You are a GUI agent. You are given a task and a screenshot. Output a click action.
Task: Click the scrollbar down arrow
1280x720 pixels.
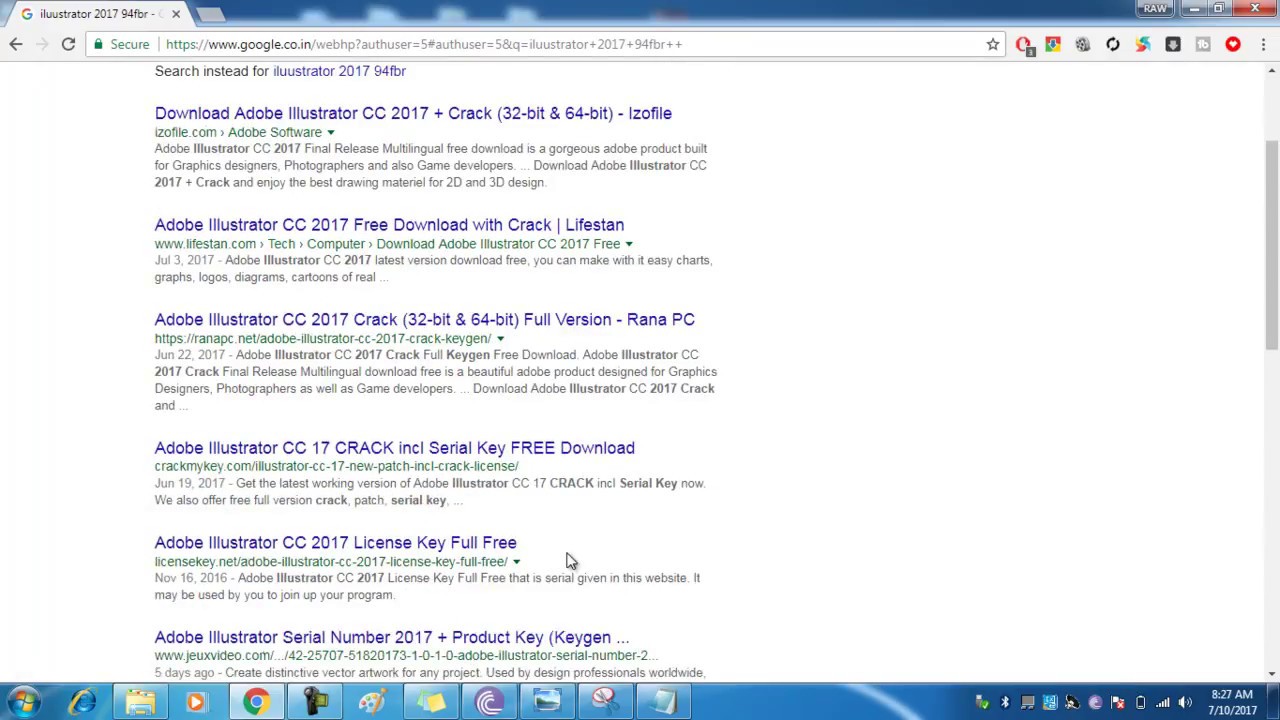click(x=1272, y=674)
